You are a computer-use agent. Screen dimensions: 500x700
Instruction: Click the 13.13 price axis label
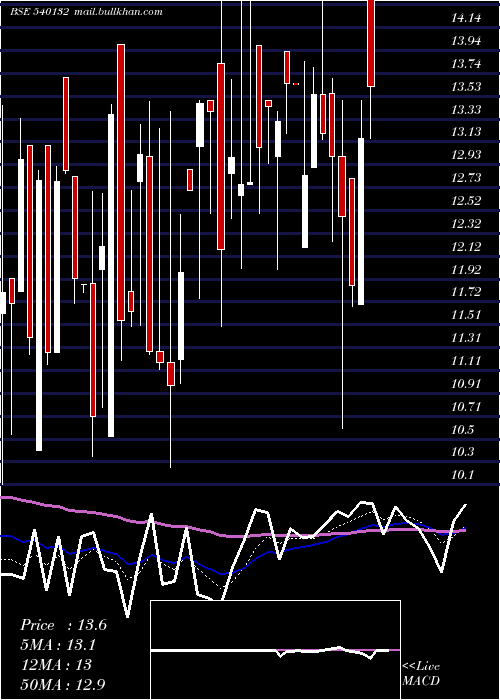[466, 132]
